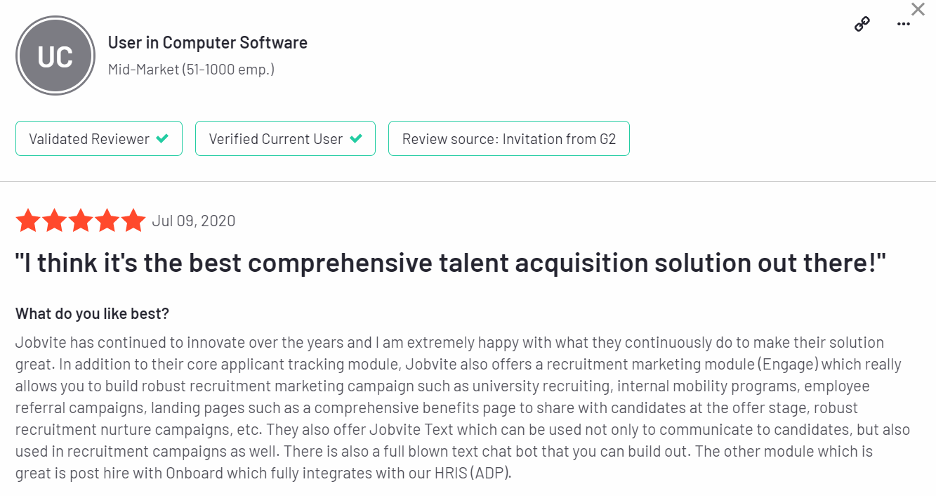Click the second orange rating star
Viewport: 936px width, 496px height.
54,221
